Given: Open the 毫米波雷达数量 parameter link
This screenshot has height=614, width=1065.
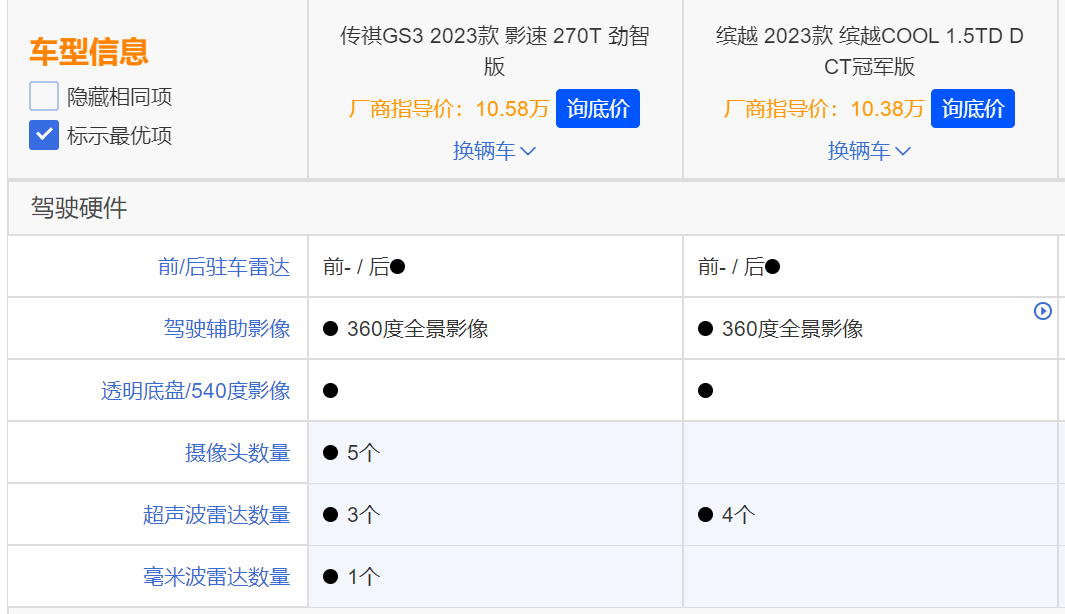Looking at the screenshot, I should [217, 577].
